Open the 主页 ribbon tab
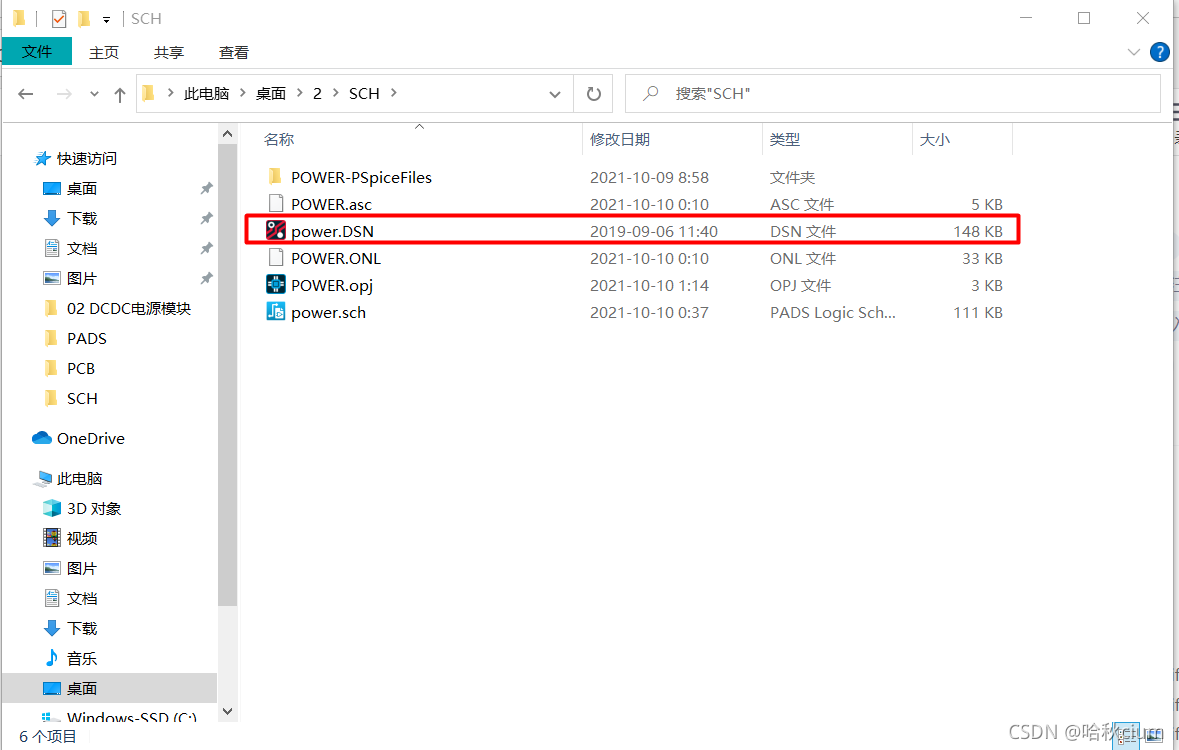Image resolution: width=1179 pixels, height=750 pixels. (104, 52)
